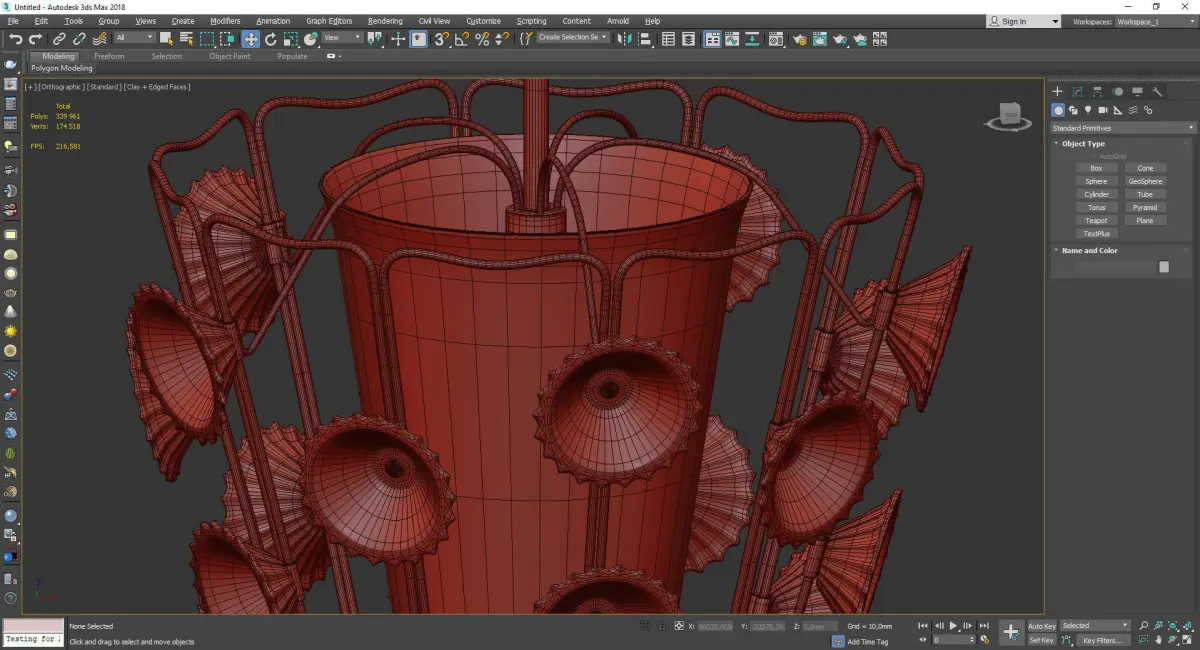Open the Modify tab in command panel
Screen dimensions: 1200x650
[x=1077, y=92]
